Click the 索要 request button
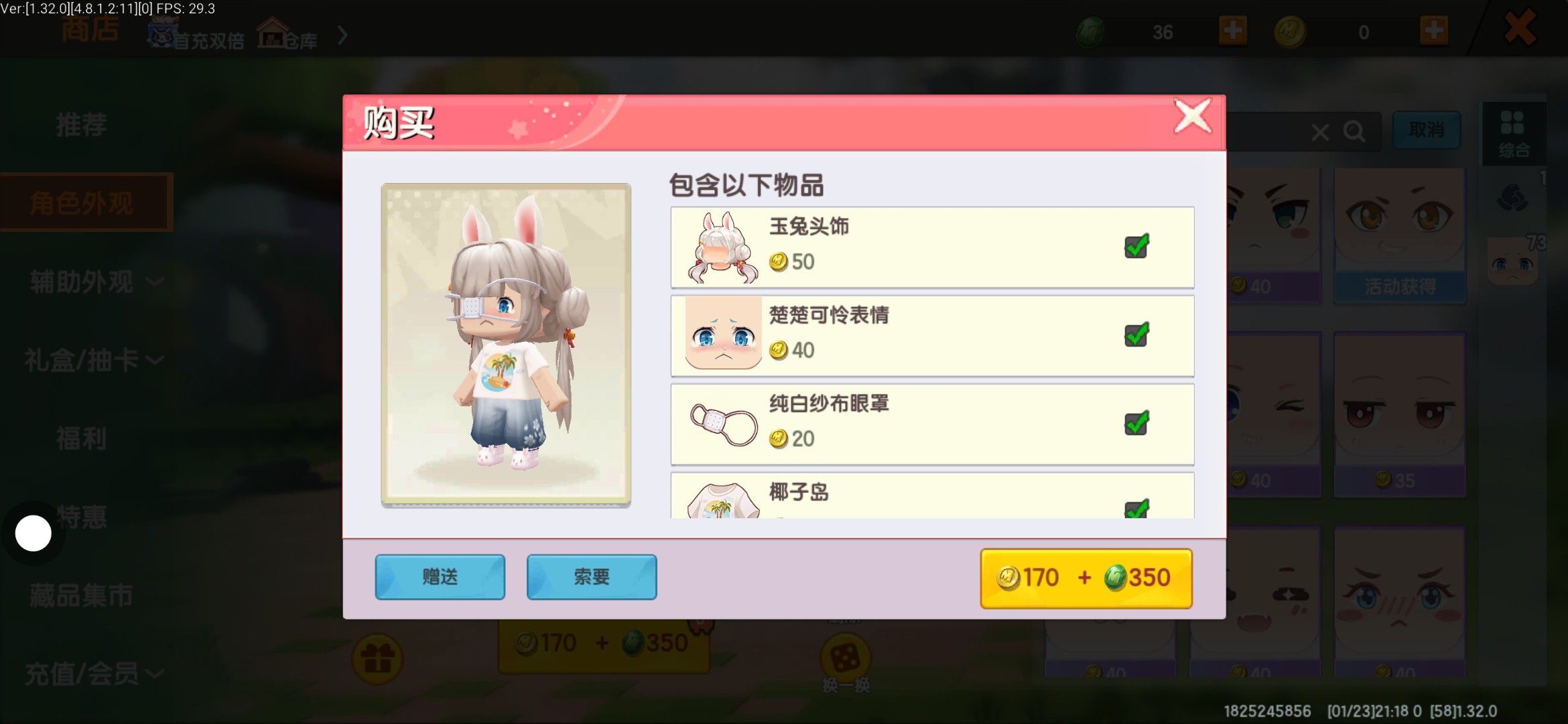The height and width of the screenshot is (724, 1568). pos(591,577)
